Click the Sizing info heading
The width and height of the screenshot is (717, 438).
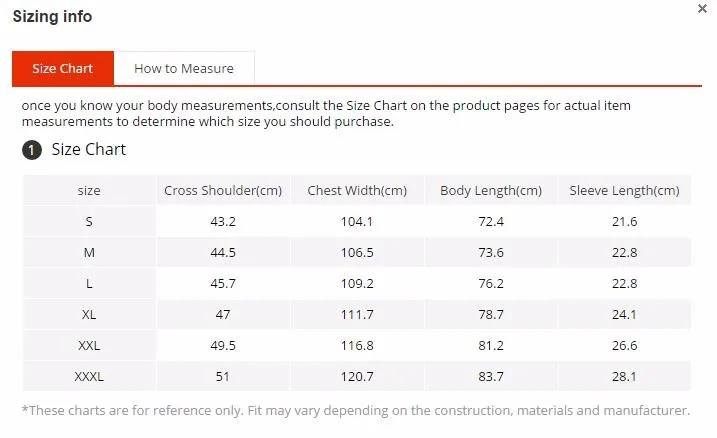(x=53, y=16)
